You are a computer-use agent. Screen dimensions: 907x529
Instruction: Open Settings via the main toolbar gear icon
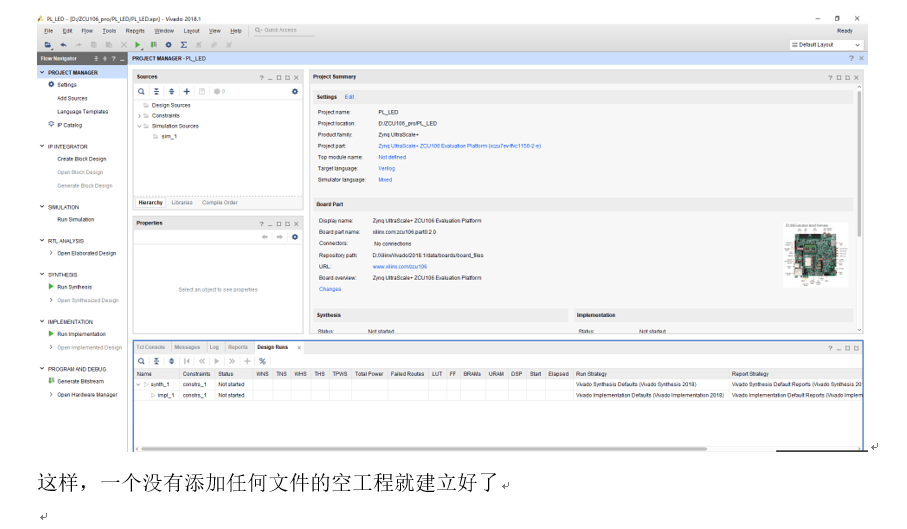(x=168, y=45)
